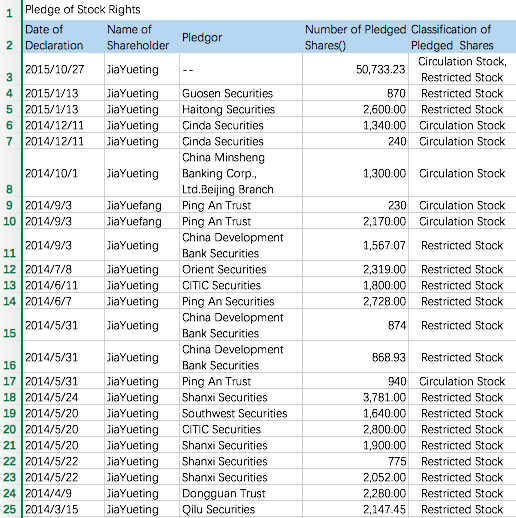Viewport: 516px width, 518px height.
Task: Select row header number 25
Action: (x=9, y=509)
